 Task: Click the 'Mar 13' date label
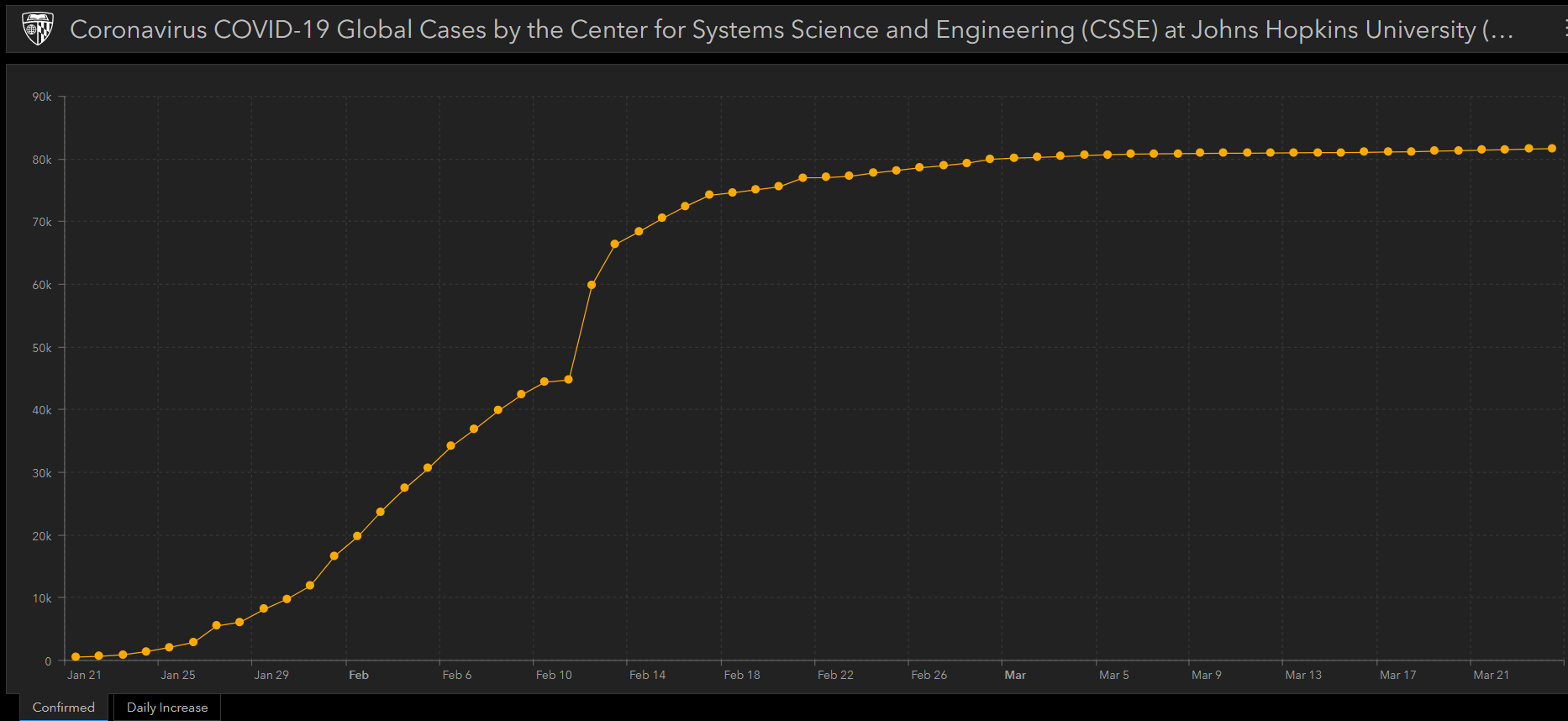point(1303,675)
